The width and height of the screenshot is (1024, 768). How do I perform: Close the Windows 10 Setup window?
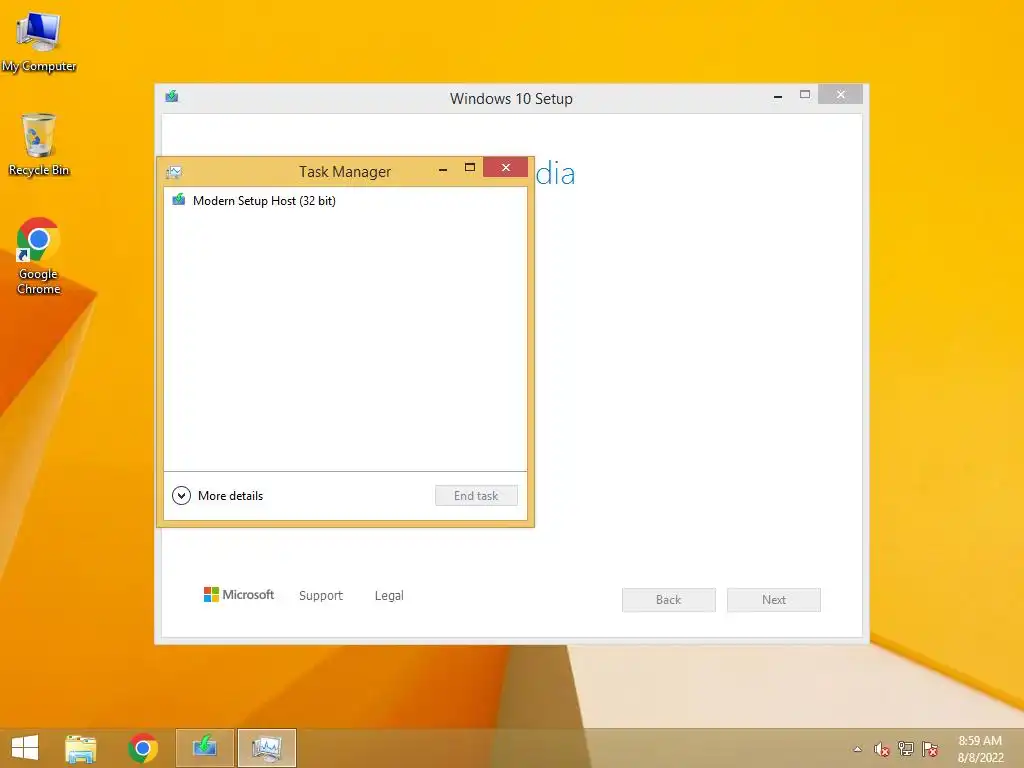click(x=840, y=95)
